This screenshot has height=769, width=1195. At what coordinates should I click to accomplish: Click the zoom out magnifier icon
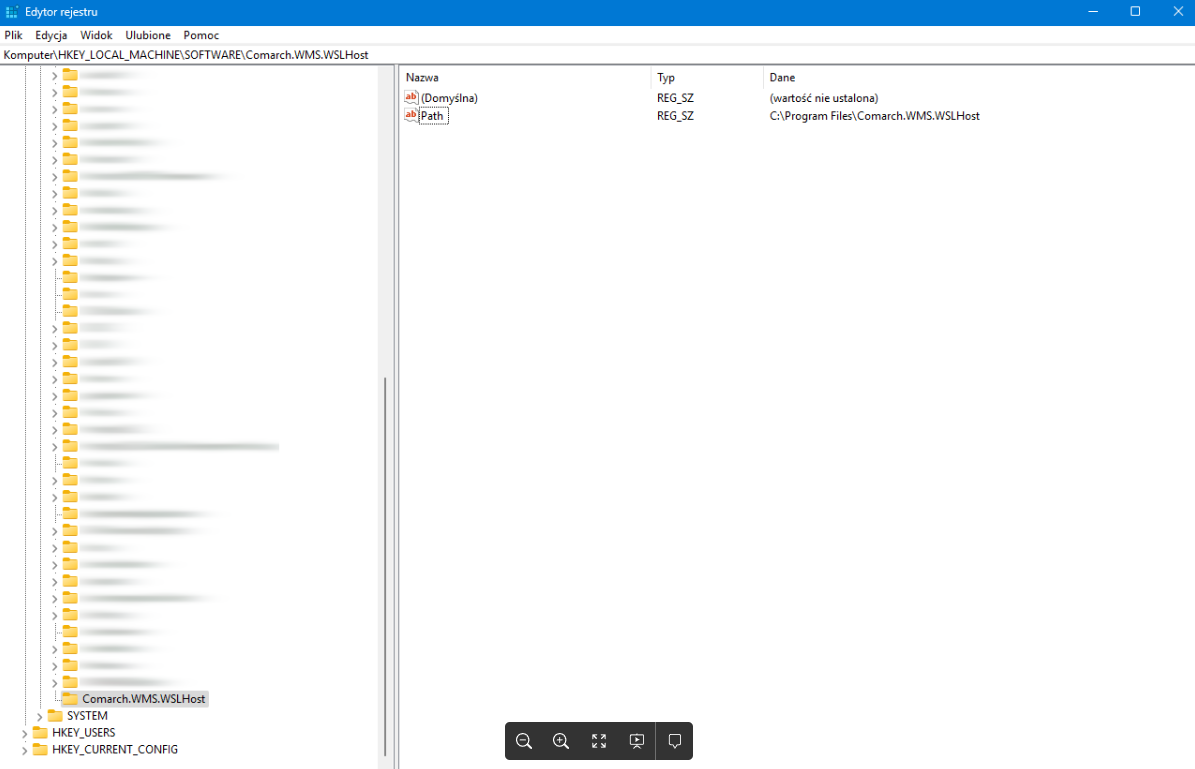524,741
